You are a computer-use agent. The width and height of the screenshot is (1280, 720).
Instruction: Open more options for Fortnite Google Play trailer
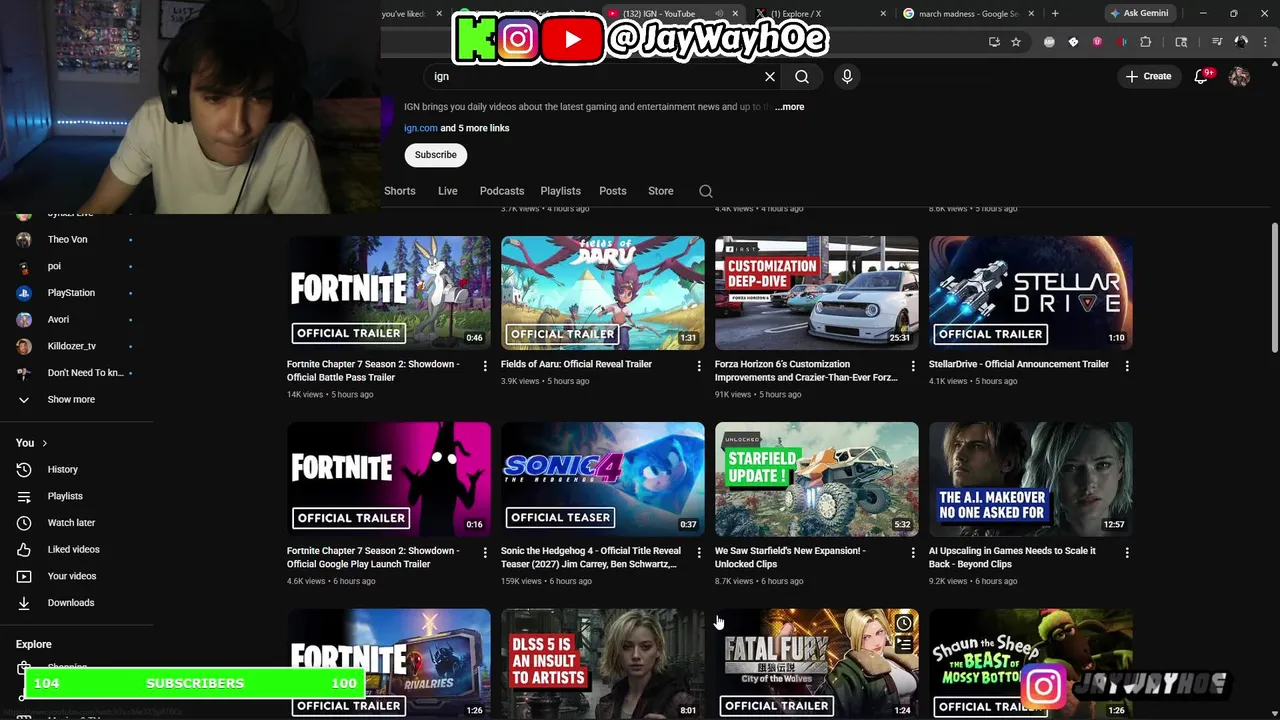485,552
